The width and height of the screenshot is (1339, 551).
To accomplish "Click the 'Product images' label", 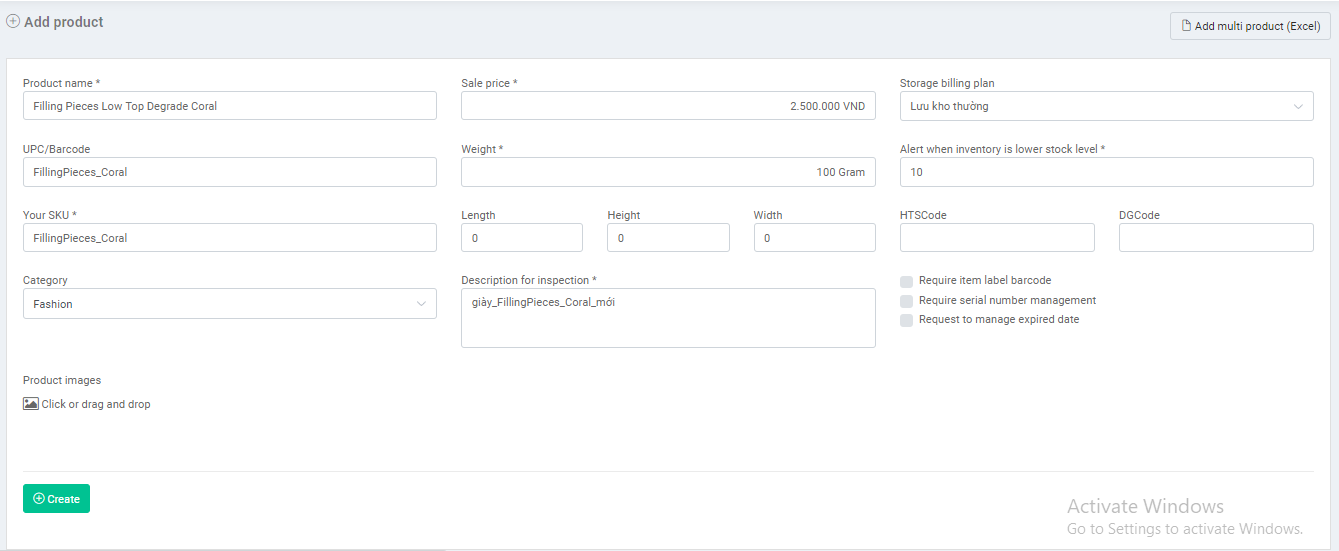I will [x=62, y=380].
